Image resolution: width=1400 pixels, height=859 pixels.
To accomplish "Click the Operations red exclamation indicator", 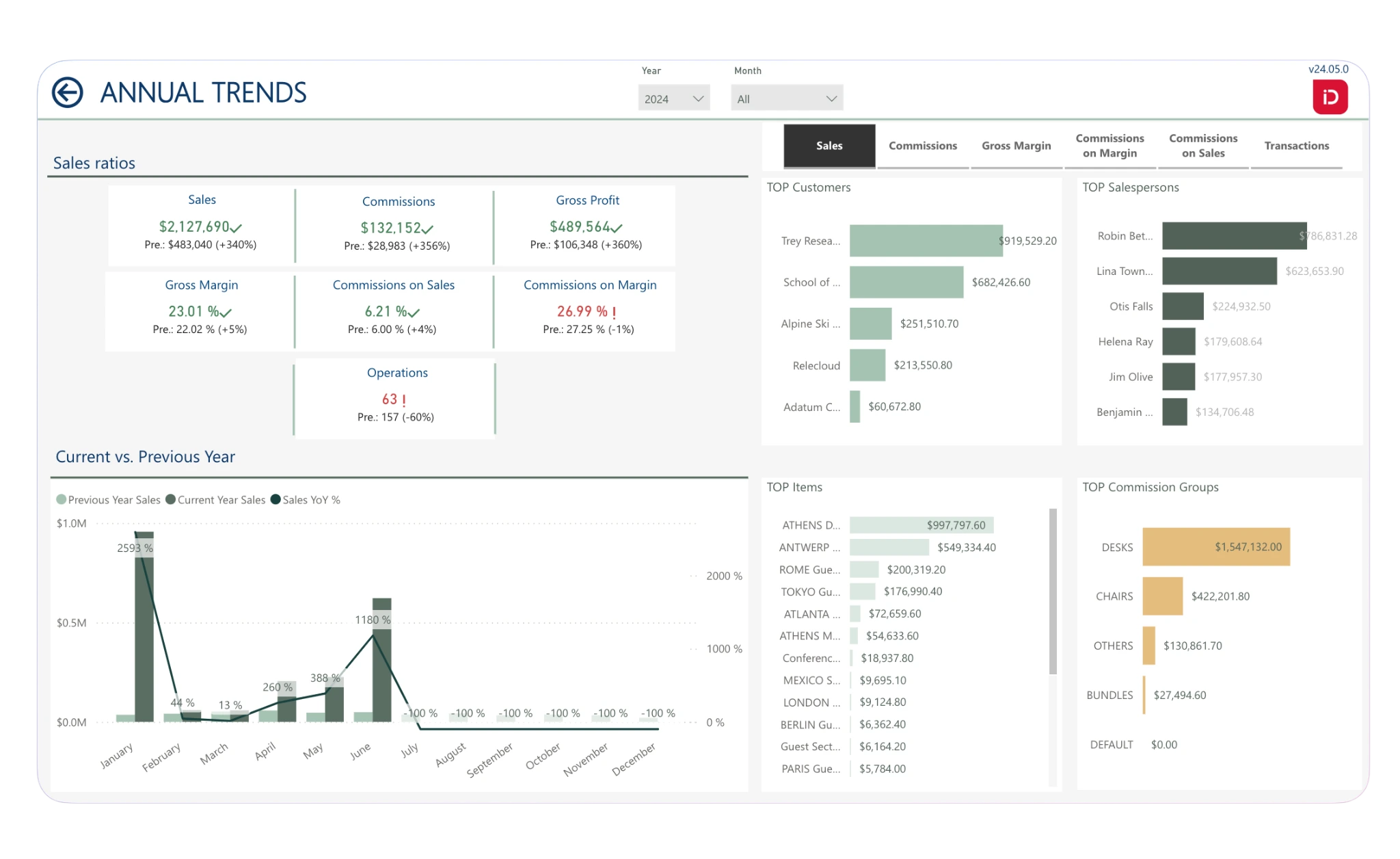I will pos(404,401).
